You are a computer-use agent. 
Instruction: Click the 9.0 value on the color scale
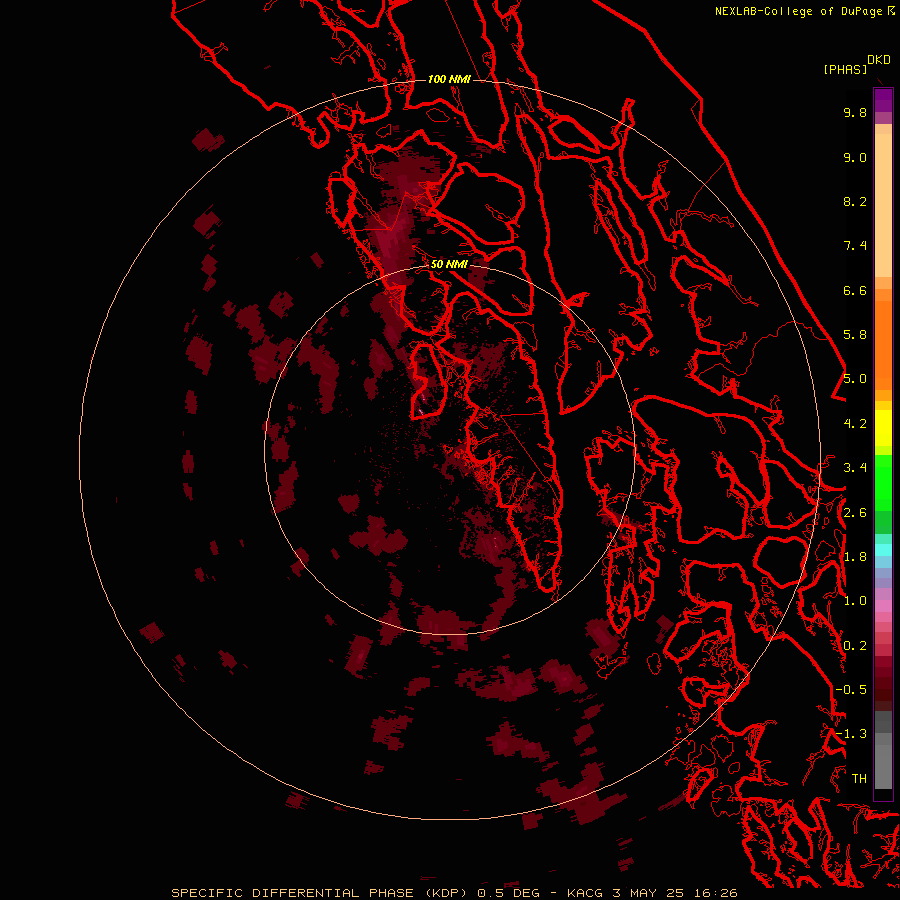pos(855,157)
